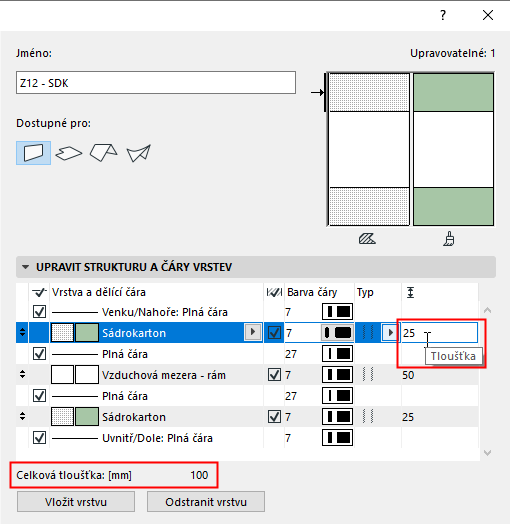Close the composite settings dialog
This screenshot has height=524, width=510.
click(x=488, y=15)
